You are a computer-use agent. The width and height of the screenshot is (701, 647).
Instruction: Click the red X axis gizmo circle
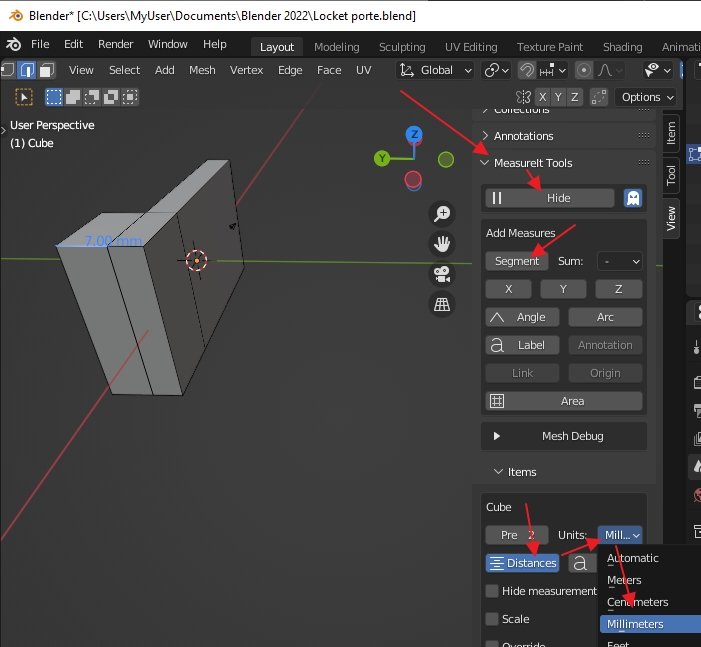click(x=413, y=180)
